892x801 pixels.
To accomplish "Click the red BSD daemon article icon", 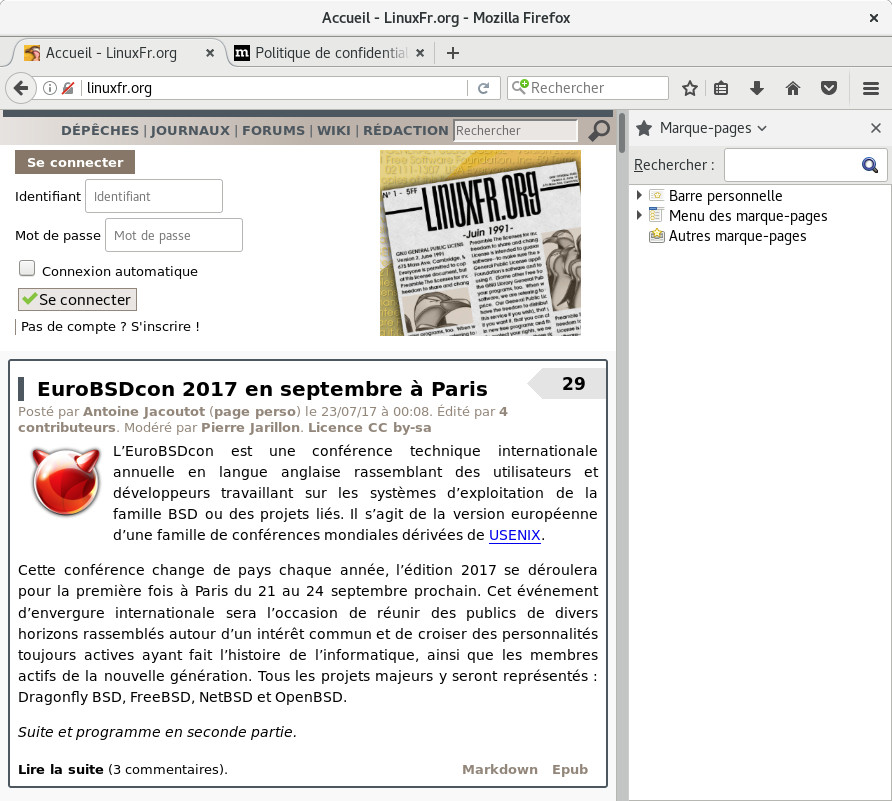I will coord(66,481).
